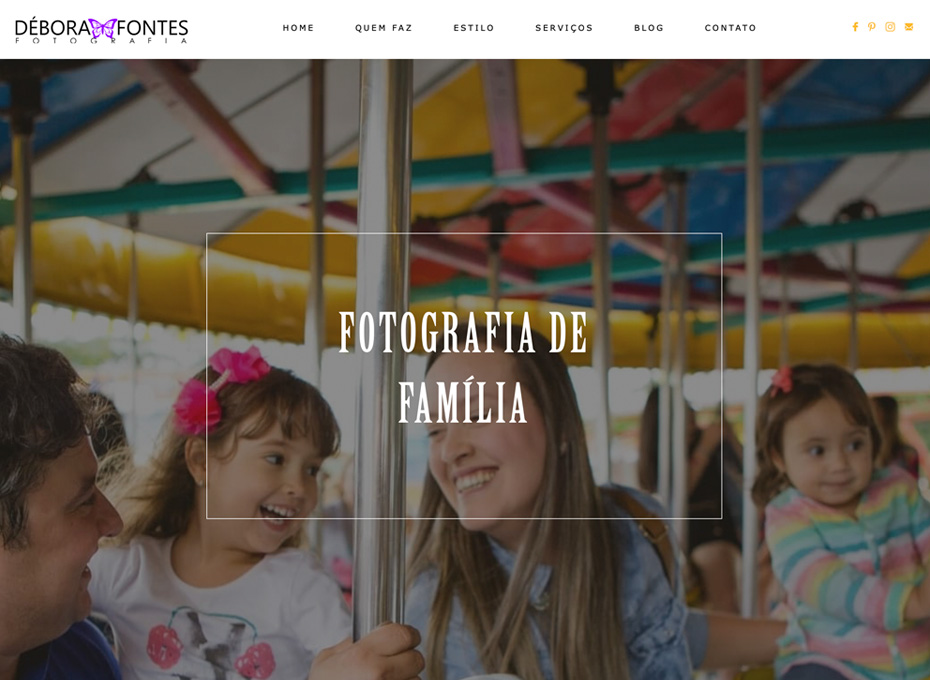Open the Contato page link

pos(730,28)
